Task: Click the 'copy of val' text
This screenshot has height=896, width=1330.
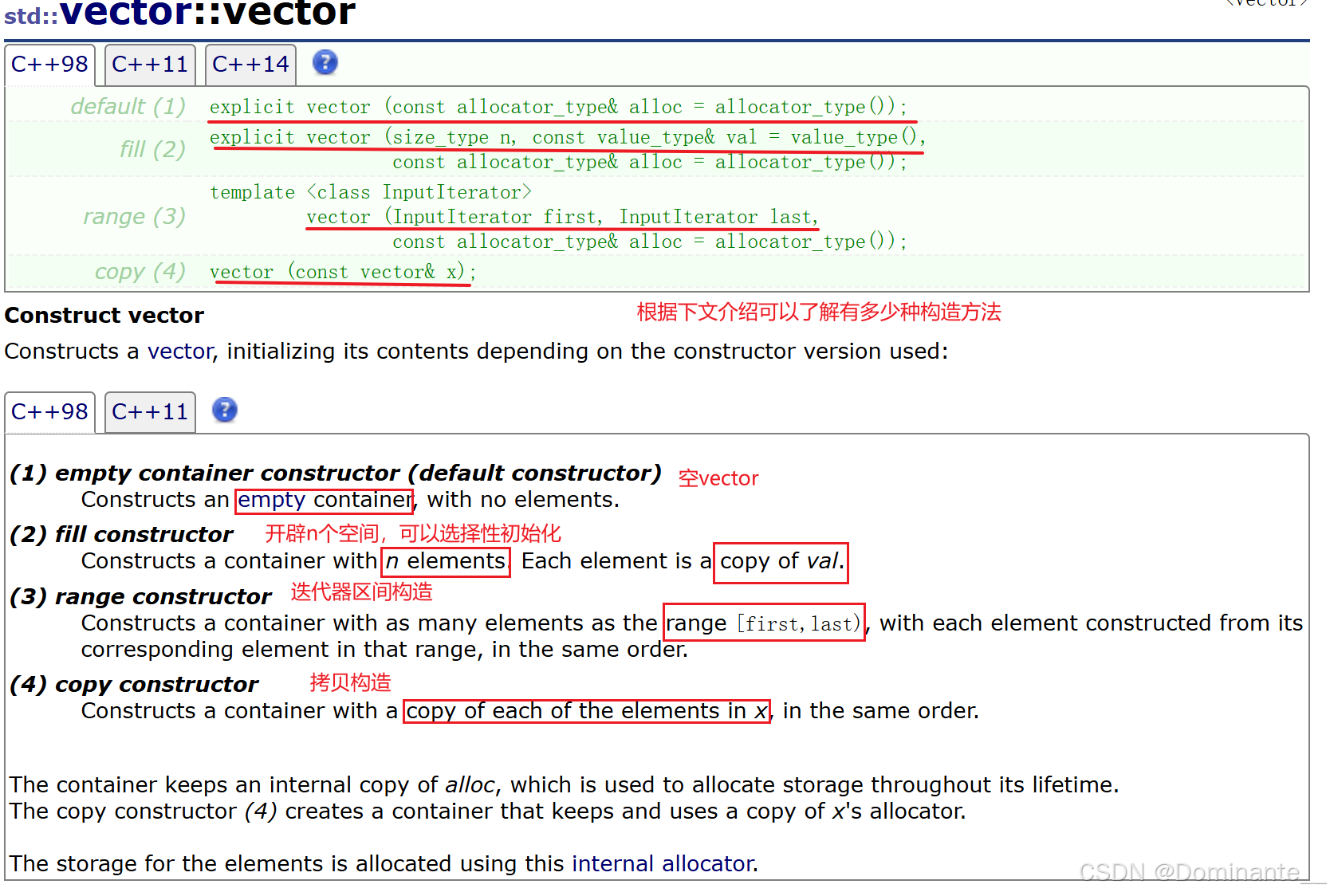Action: click(x=781, y=561)
